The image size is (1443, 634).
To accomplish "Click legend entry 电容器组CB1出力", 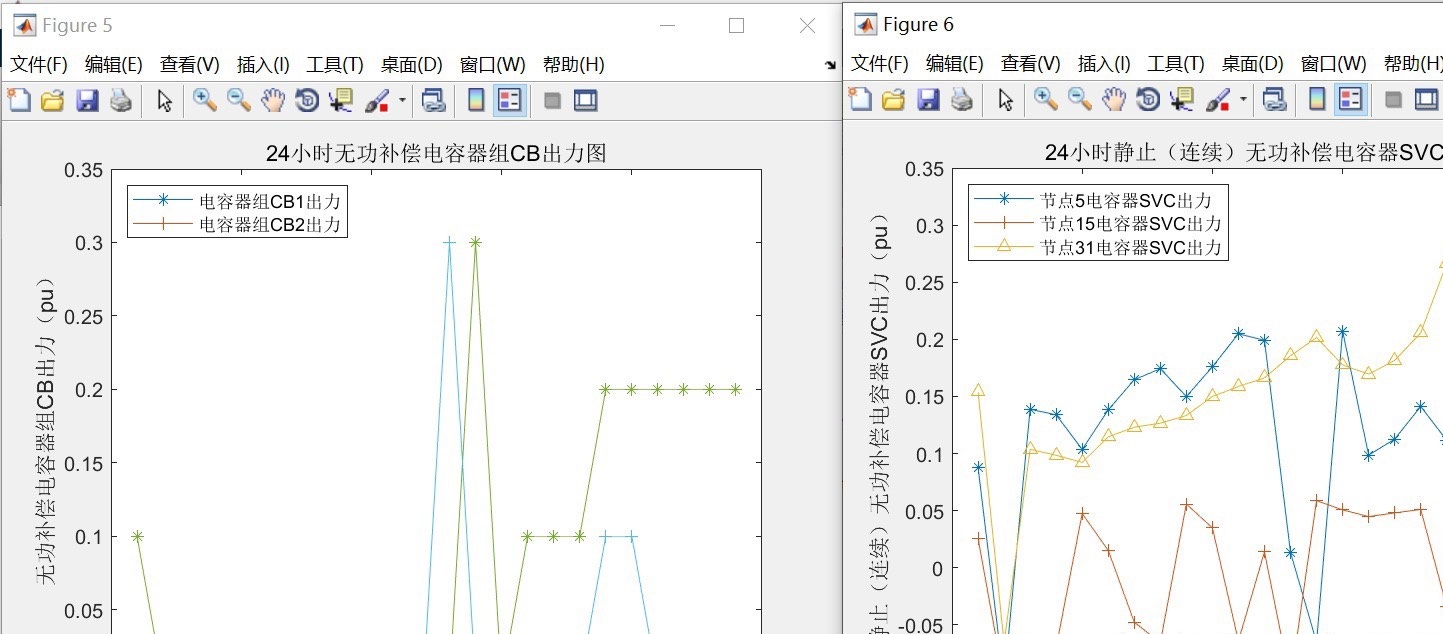I will [x=271, y=200].
